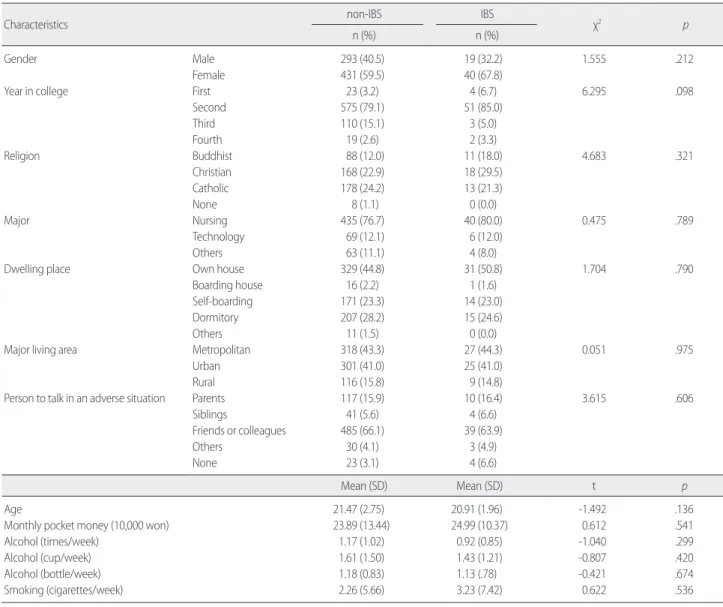Select the value '207 (28.2)'

(x=362, y=317)
